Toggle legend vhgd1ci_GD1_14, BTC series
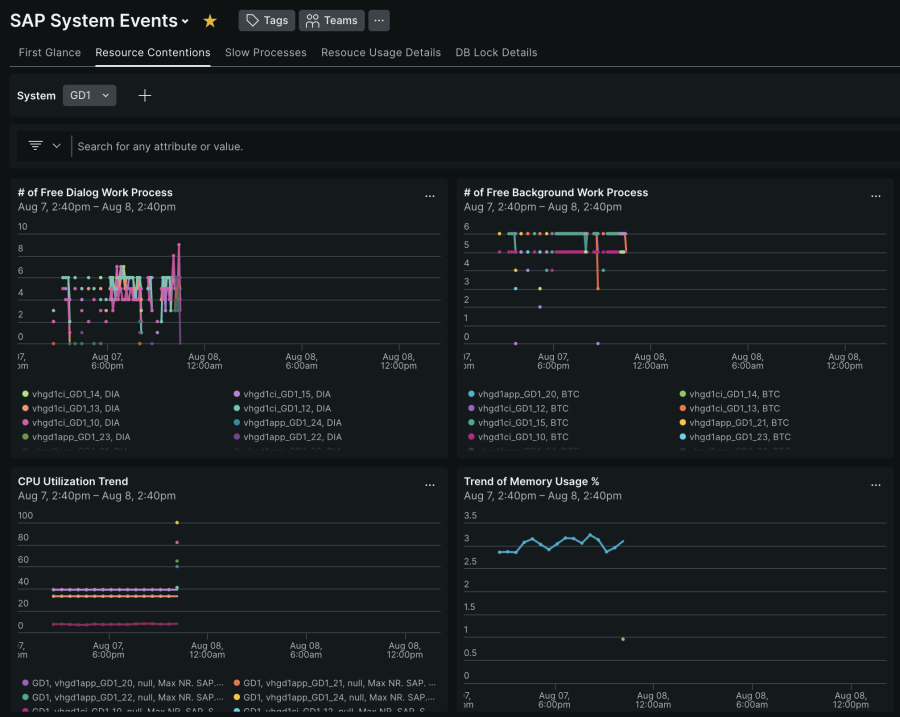Screen dimensions: 900x717 (x=730, y=394)
